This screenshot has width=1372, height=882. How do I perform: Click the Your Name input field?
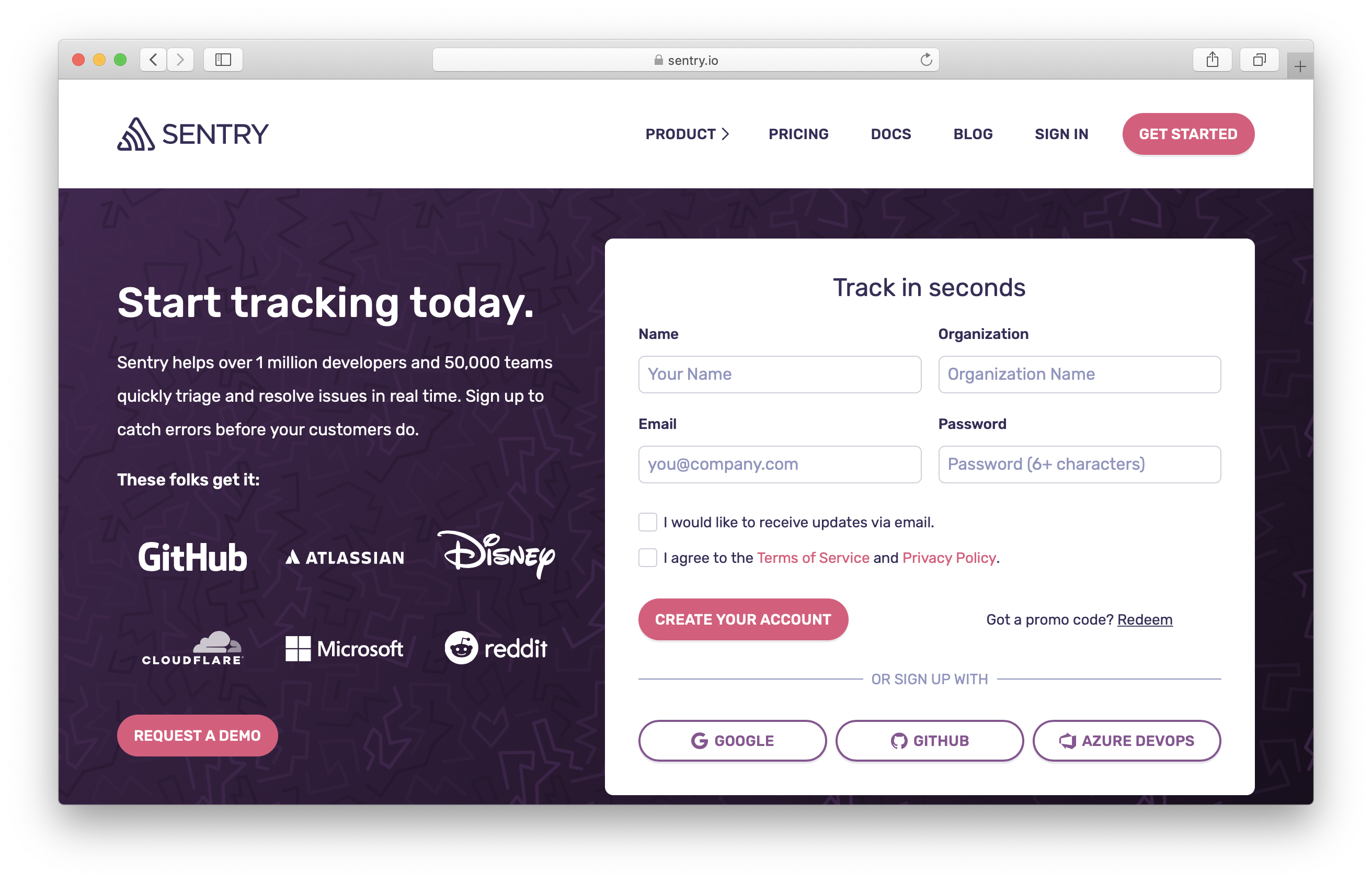coord(780,374)
